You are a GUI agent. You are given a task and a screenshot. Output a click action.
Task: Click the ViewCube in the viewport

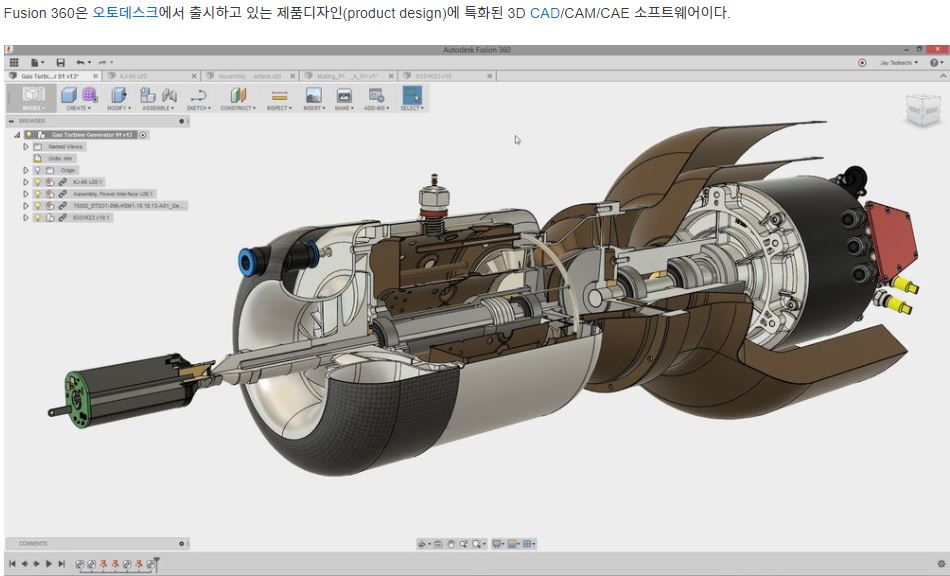click(923, 110)
